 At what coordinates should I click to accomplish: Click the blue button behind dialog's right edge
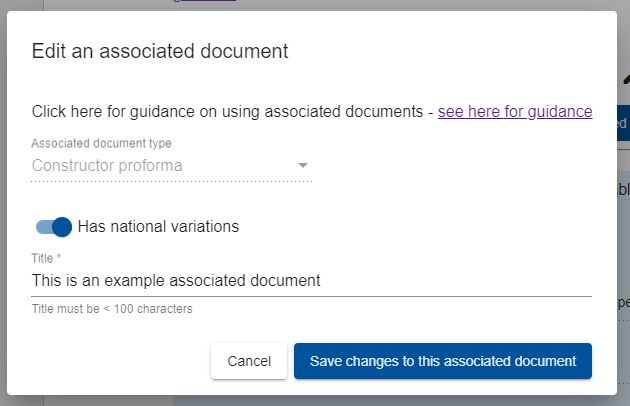tap(623, 122)
